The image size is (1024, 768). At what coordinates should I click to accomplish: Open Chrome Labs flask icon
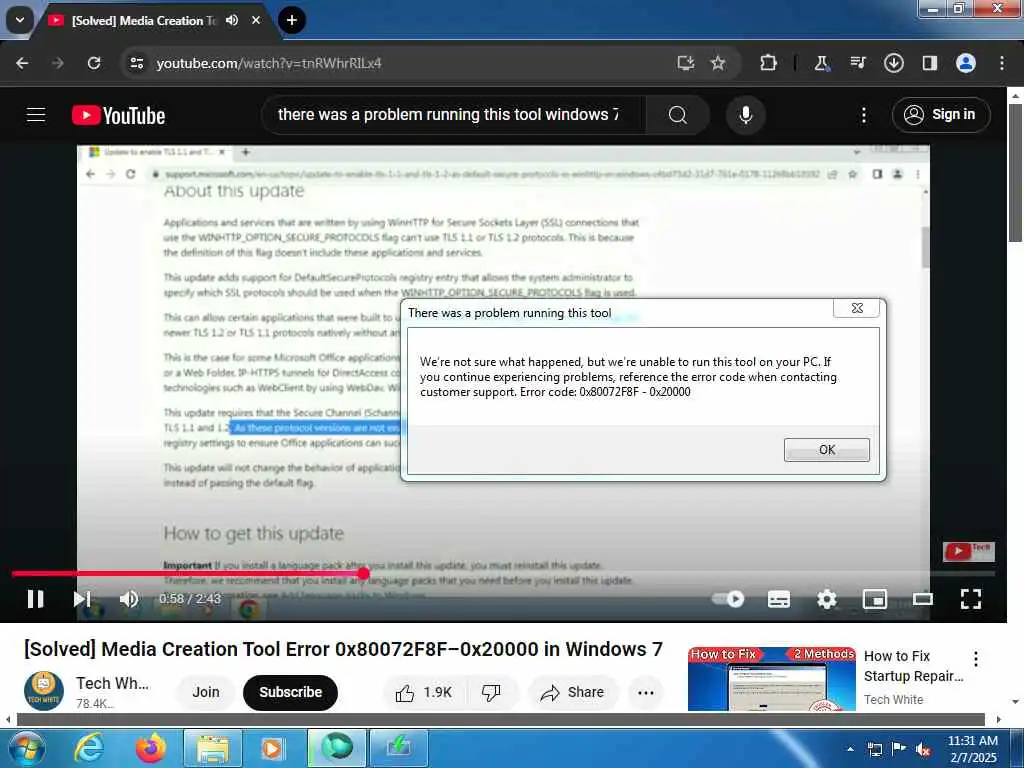[821, 63]
